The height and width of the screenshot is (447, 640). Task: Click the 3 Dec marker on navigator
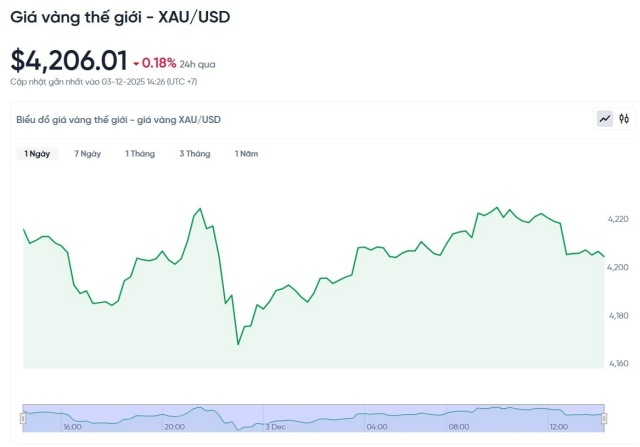(276, 426)
